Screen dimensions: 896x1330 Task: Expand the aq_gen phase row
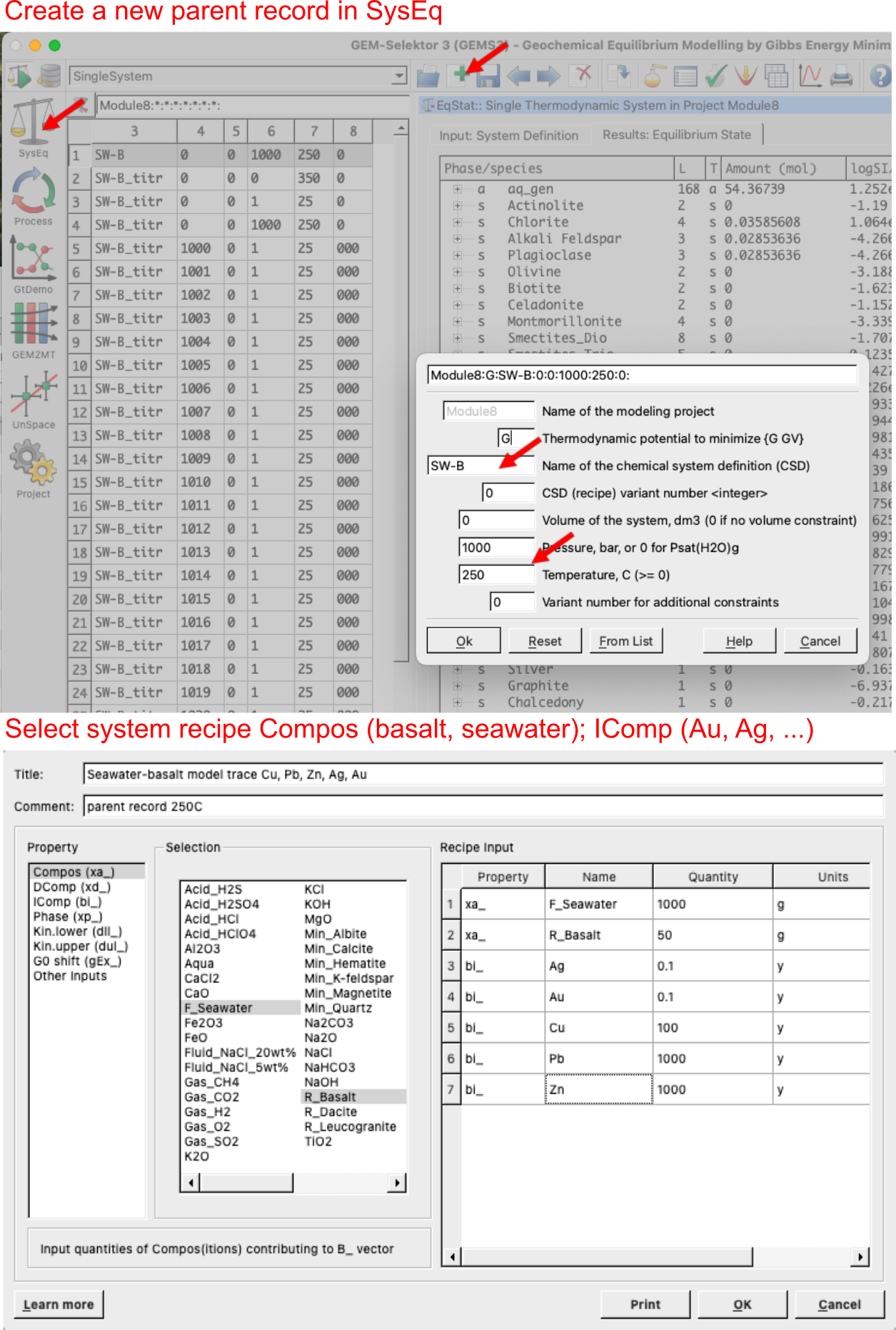pos(457,189)
